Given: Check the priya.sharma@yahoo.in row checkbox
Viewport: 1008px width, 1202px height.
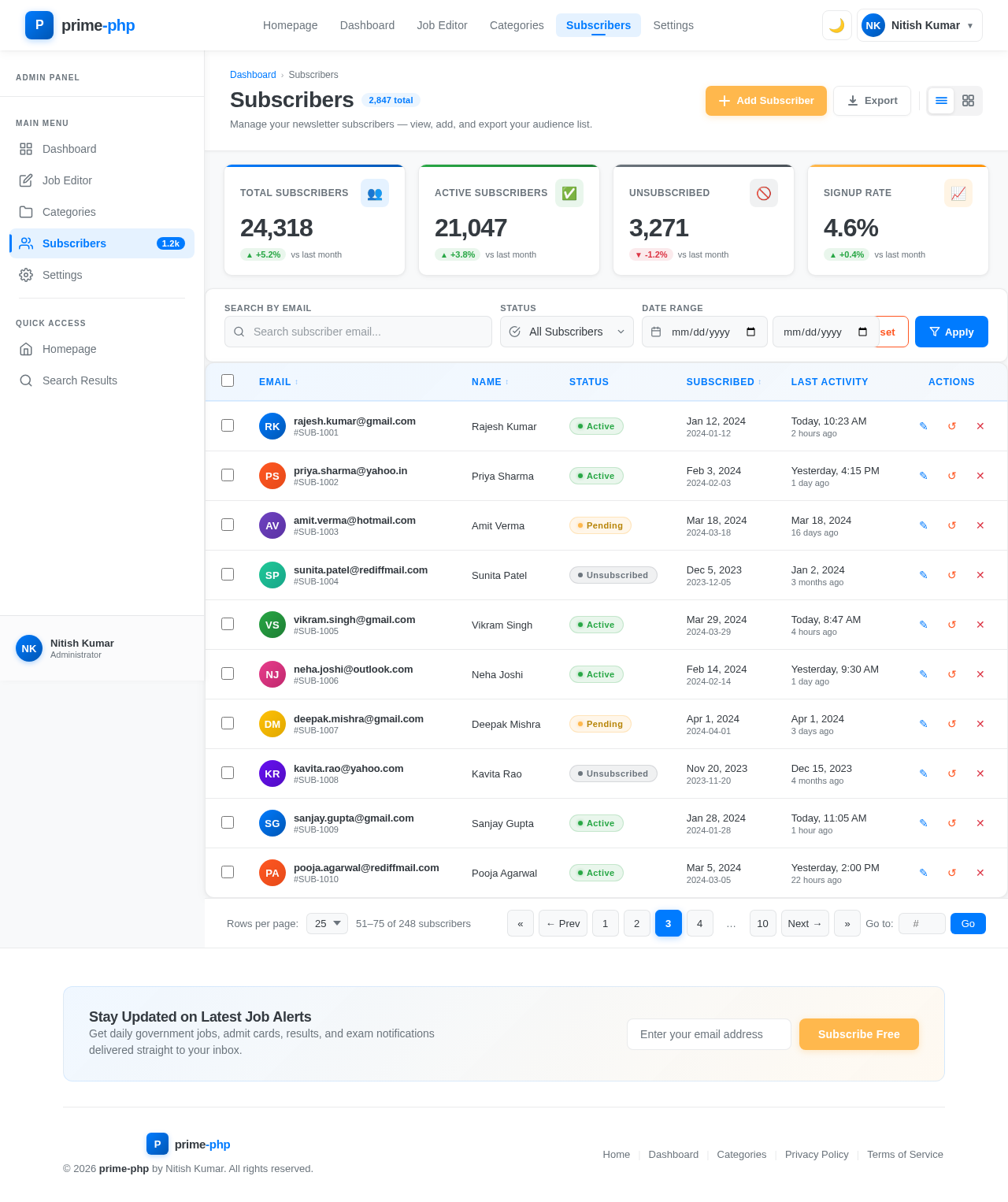Looking at the screenshot, I should pos(228,475).
